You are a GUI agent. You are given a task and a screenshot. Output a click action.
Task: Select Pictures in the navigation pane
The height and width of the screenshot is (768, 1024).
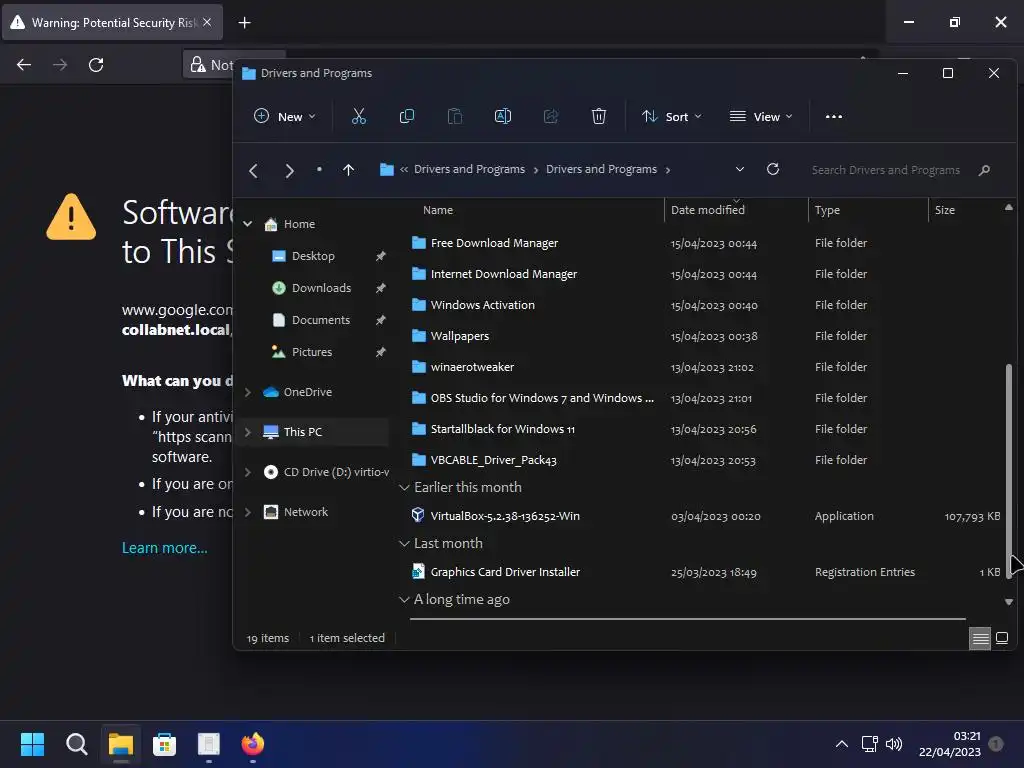tap(312, 352)
